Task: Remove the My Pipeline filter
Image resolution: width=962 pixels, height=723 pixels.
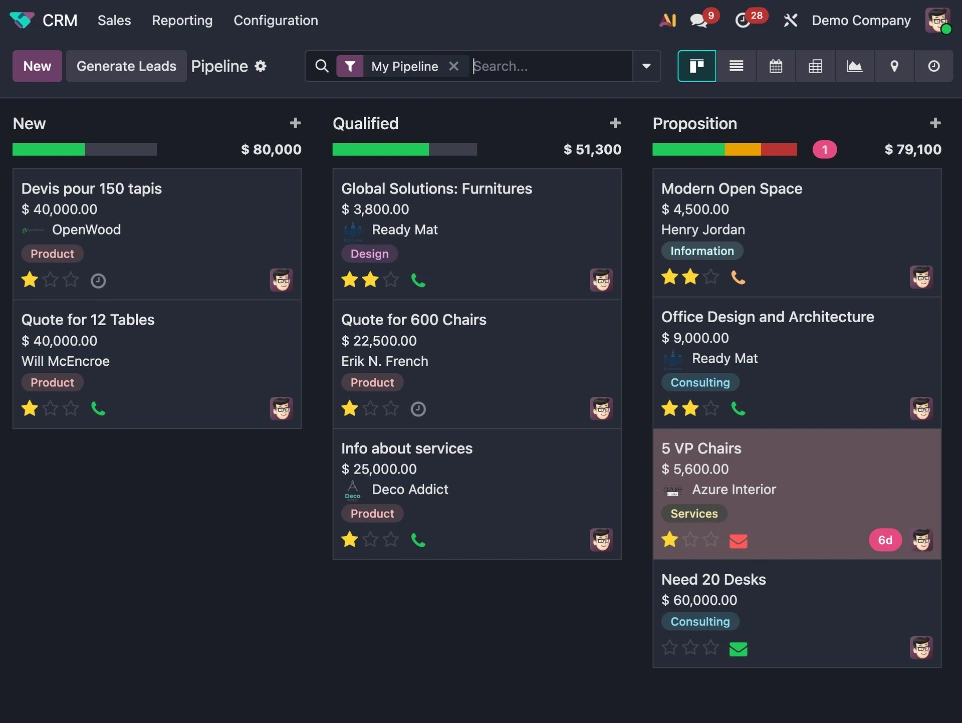Action: [454, 66]
